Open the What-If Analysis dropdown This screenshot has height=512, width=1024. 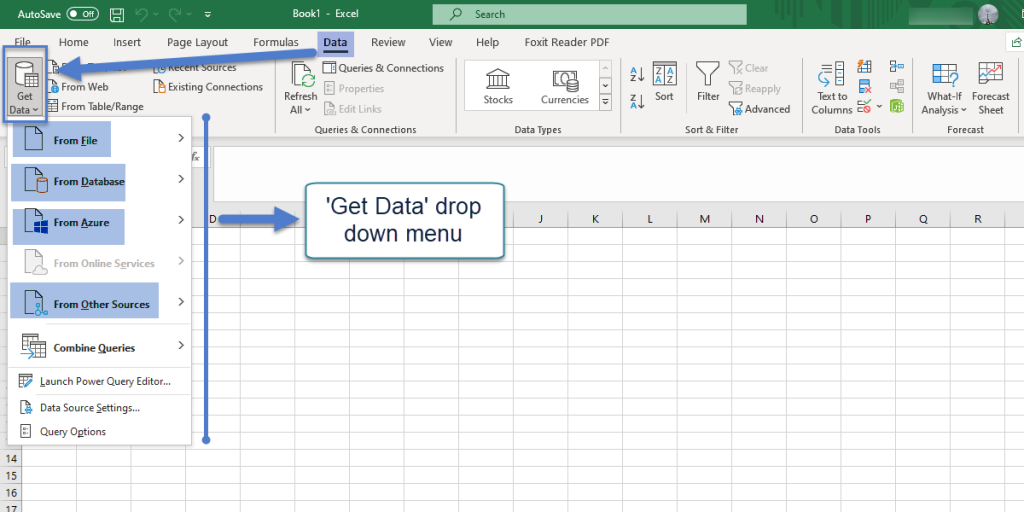pos(944,89)
